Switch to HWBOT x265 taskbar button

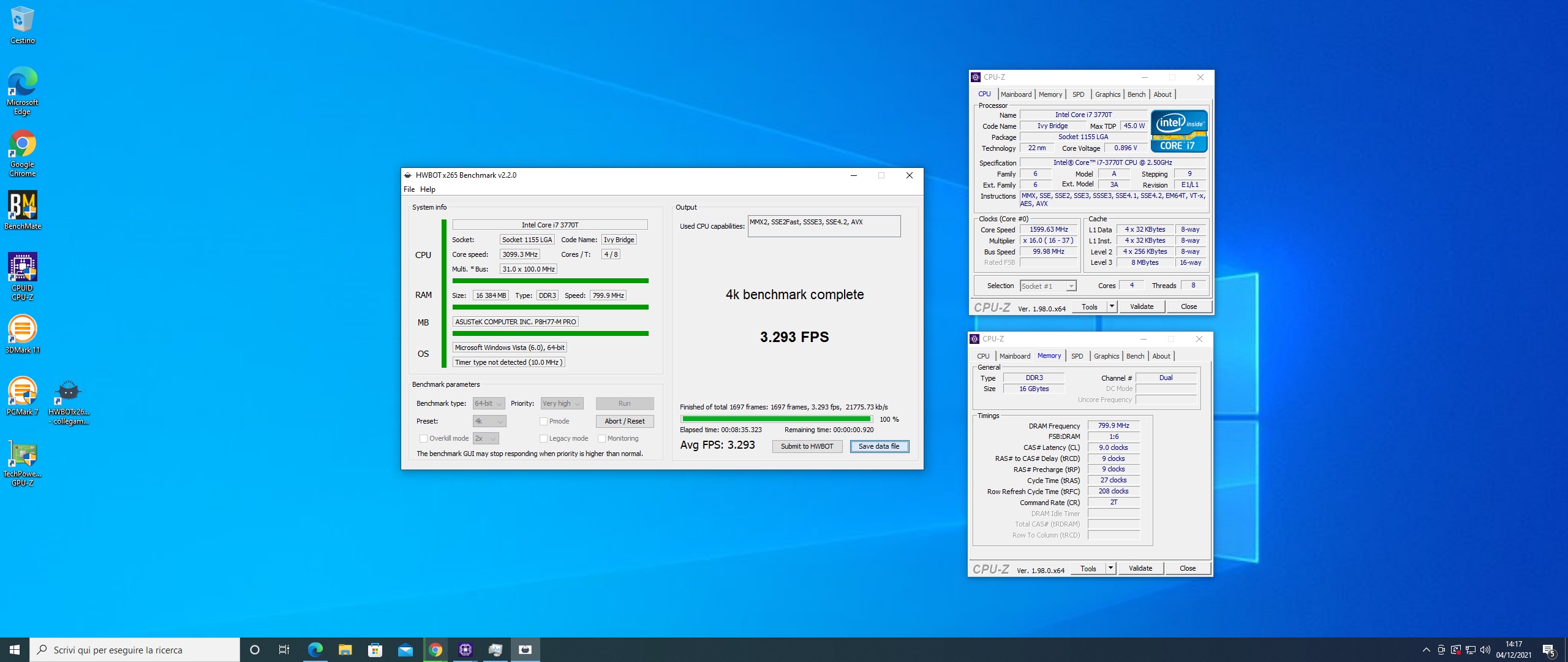(x=526, y=650)
